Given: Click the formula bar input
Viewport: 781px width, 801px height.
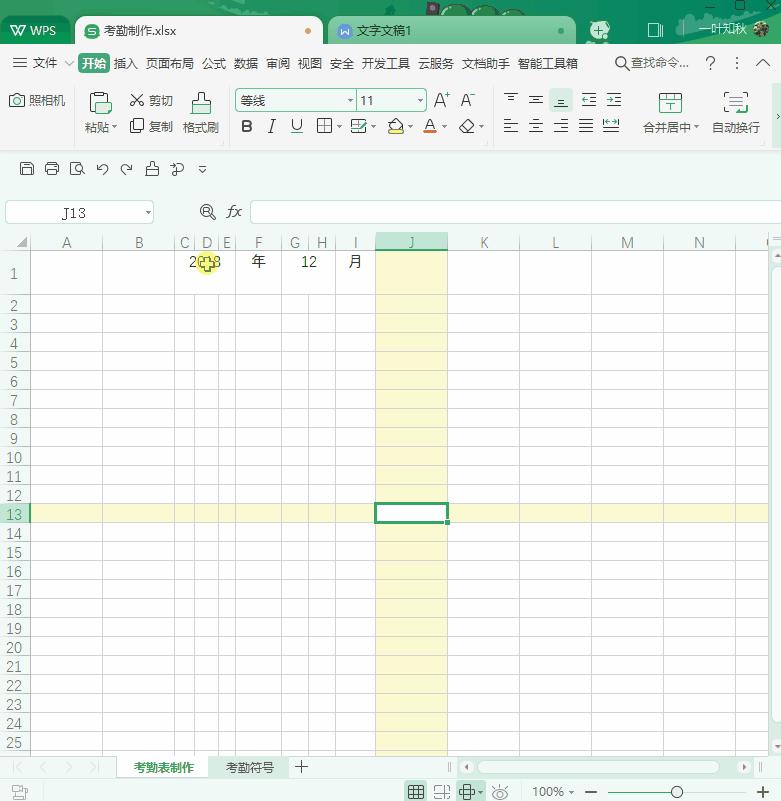Looking at the screenshot, I should click(x=515, y=212).
